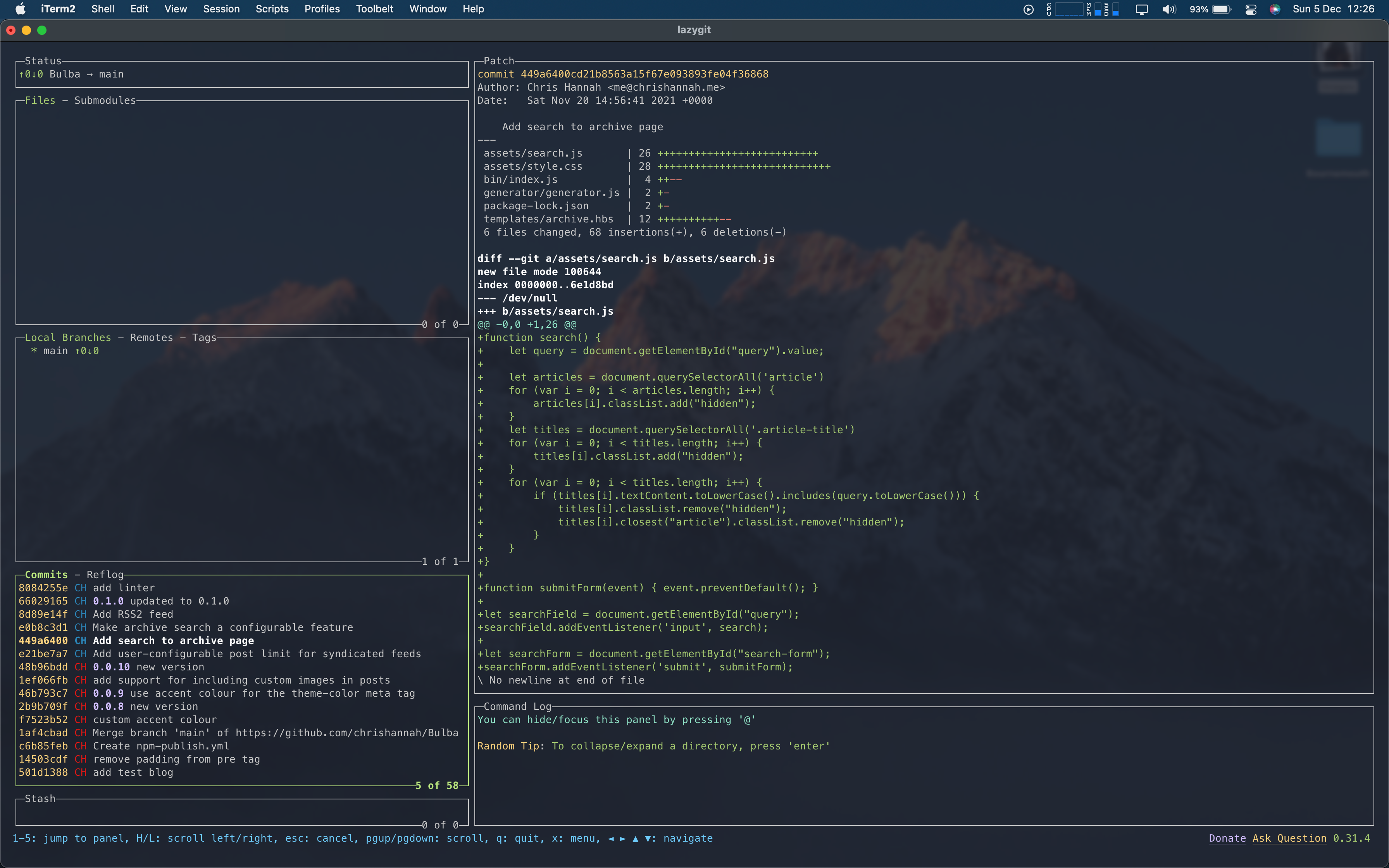Select commit 1af4cbad Merge branch 'main'
Viewport: 1389px width, 868px height.
click(243, 733)
